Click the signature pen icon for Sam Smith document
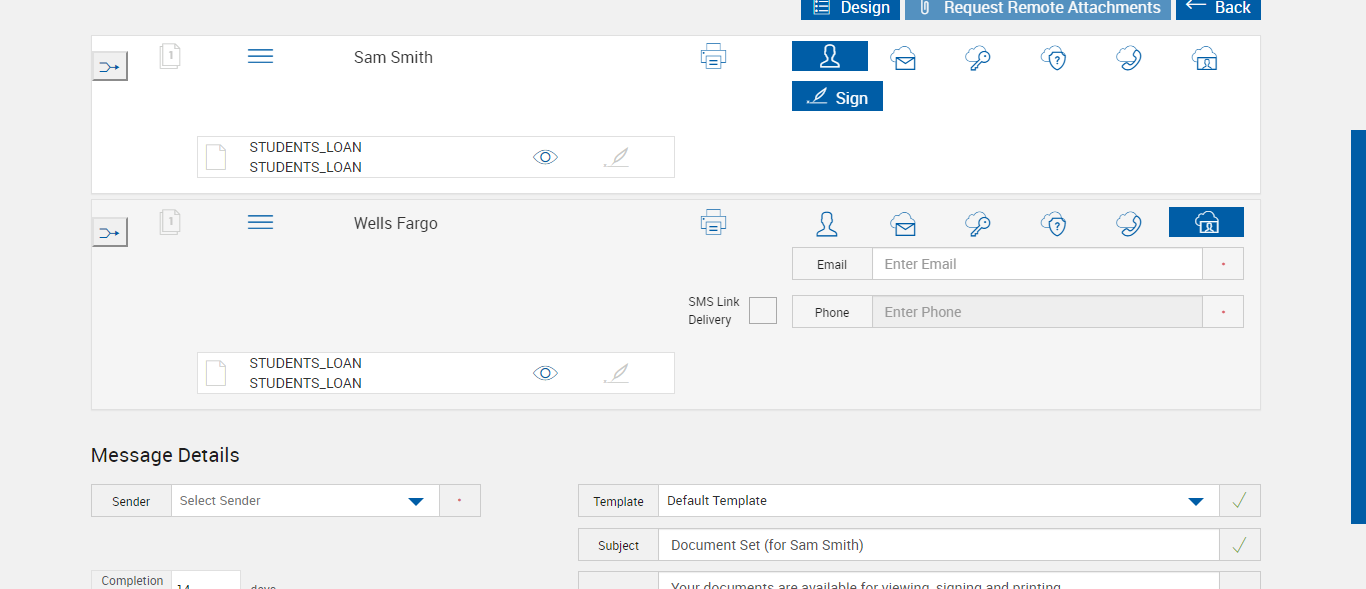 click(617, 157)
